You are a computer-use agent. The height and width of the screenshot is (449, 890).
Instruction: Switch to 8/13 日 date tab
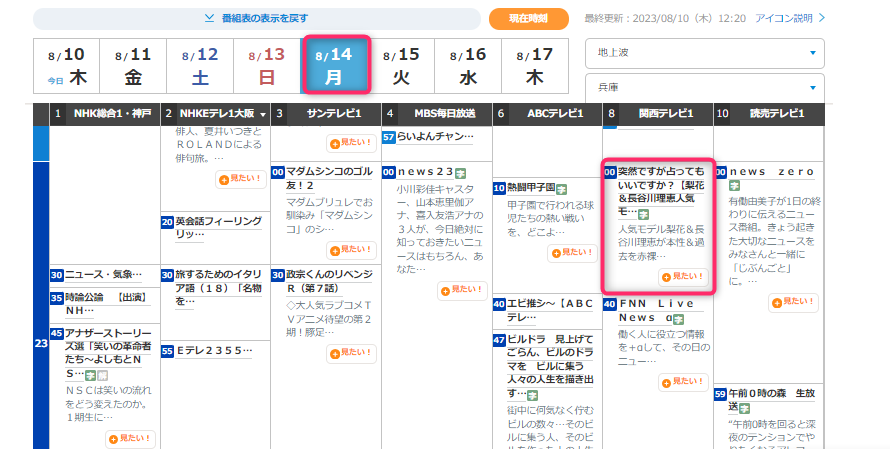[x=267, y=67]
